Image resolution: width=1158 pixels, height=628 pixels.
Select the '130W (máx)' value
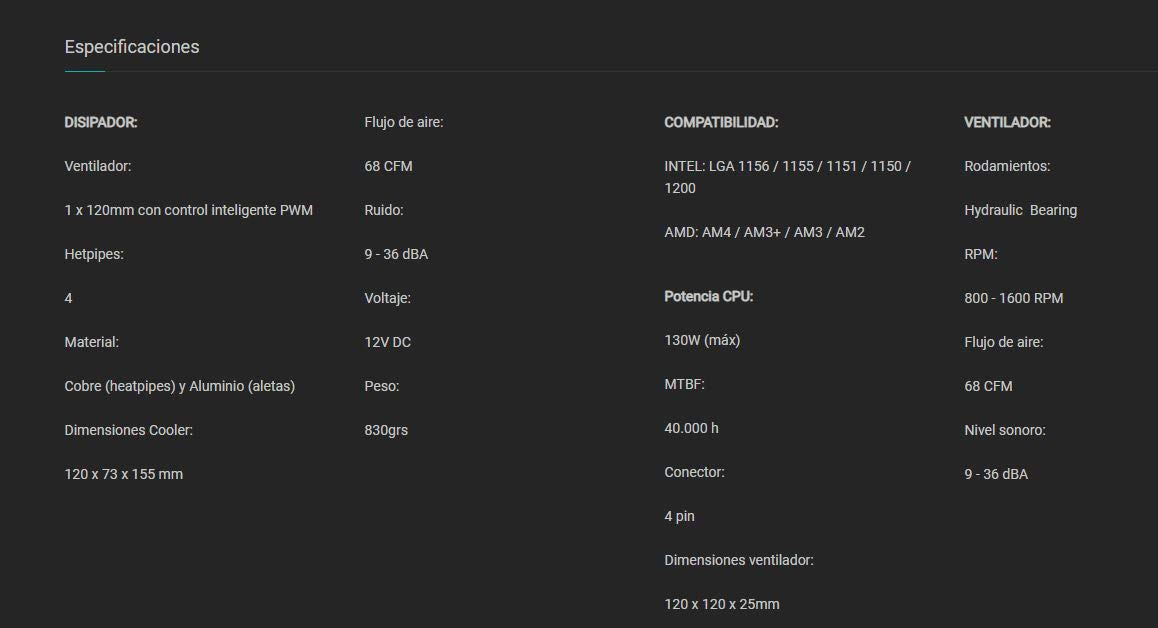coord(702,341)
